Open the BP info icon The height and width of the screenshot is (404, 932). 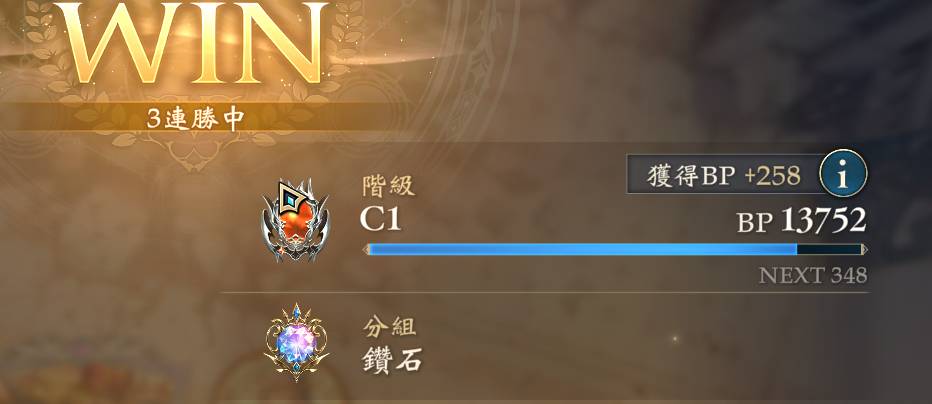pyautogui.click(x=843, y=173)
